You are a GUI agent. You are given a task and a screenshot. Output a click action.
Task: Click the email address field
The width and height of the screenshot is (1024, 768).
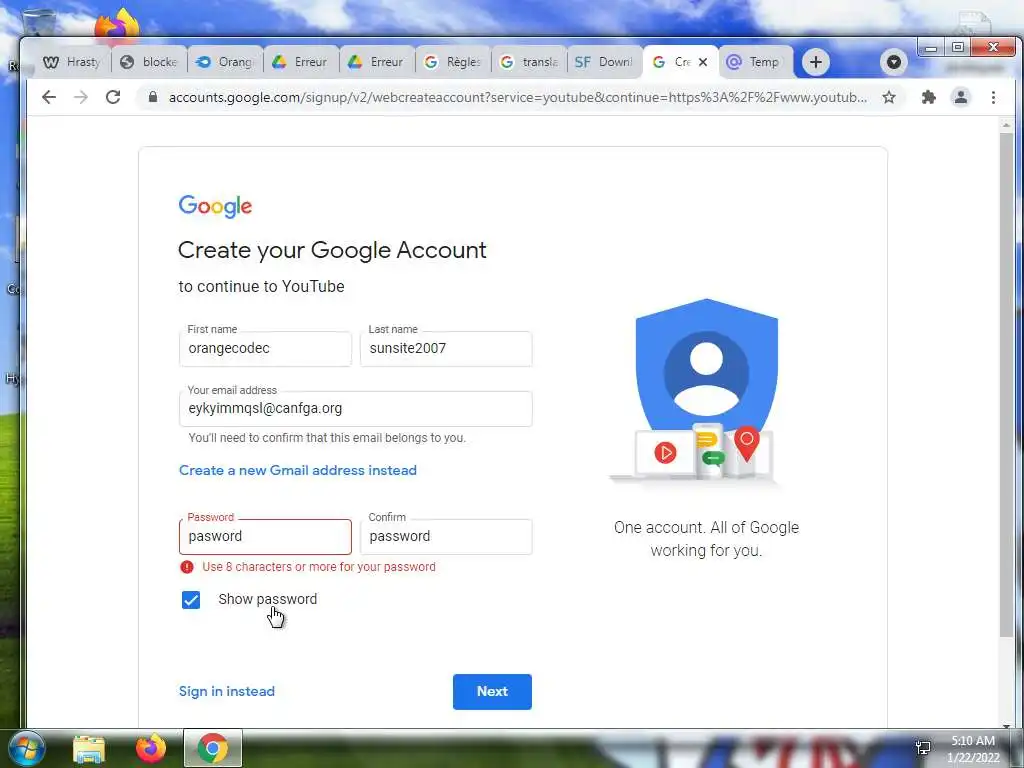355,409
